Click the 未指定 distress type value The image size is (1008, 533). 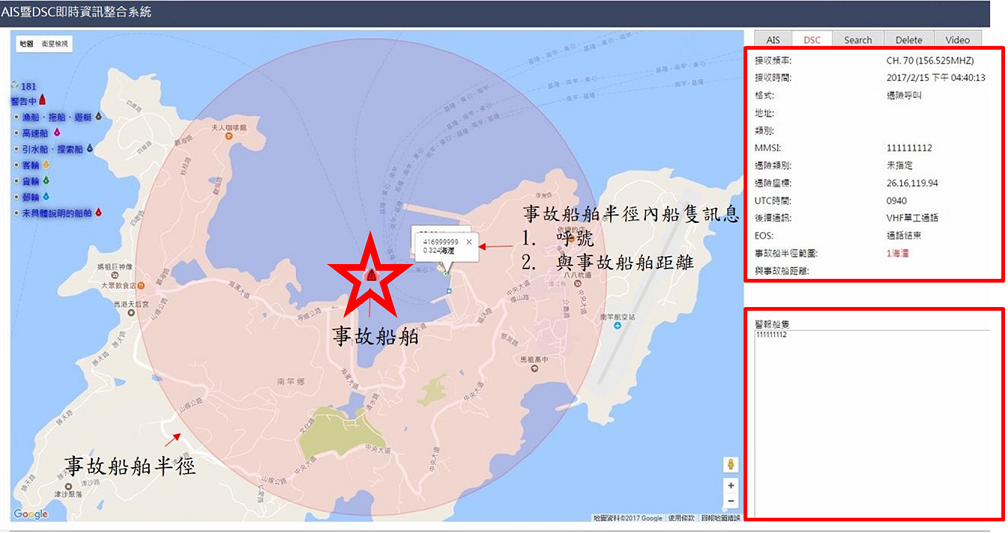899,166
